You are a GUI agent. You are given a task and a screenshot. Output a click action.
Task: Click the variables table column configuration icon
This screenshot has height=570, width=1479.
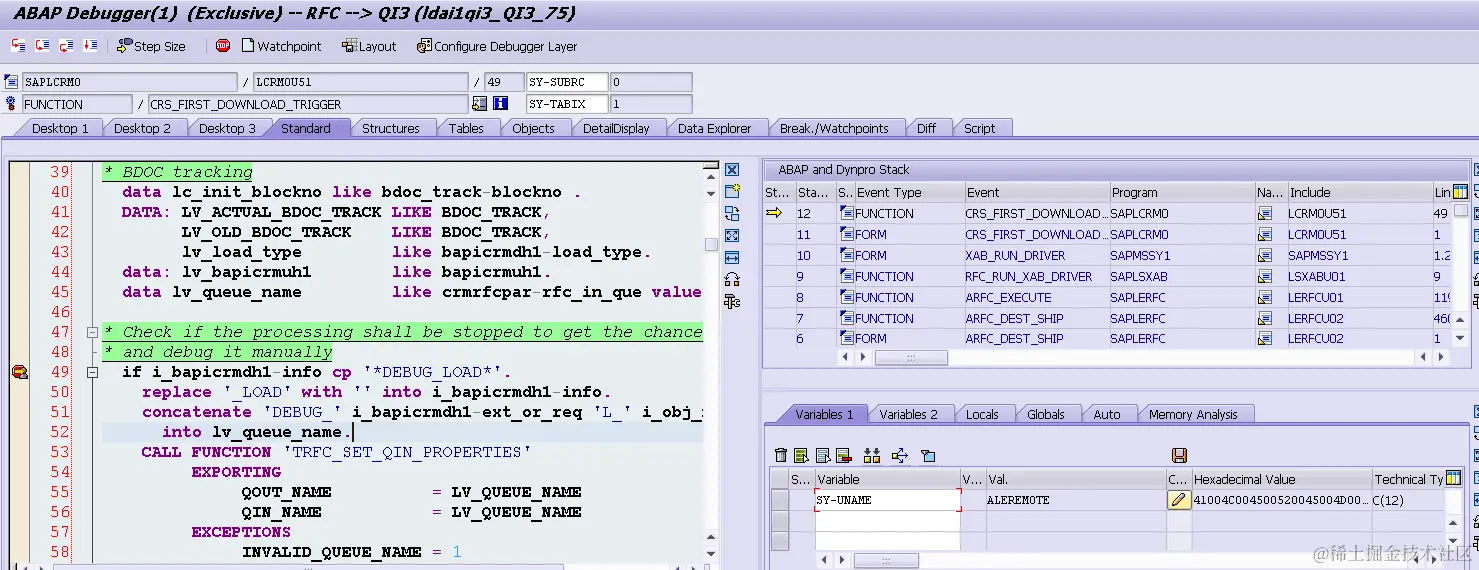tap(1453, 479)
